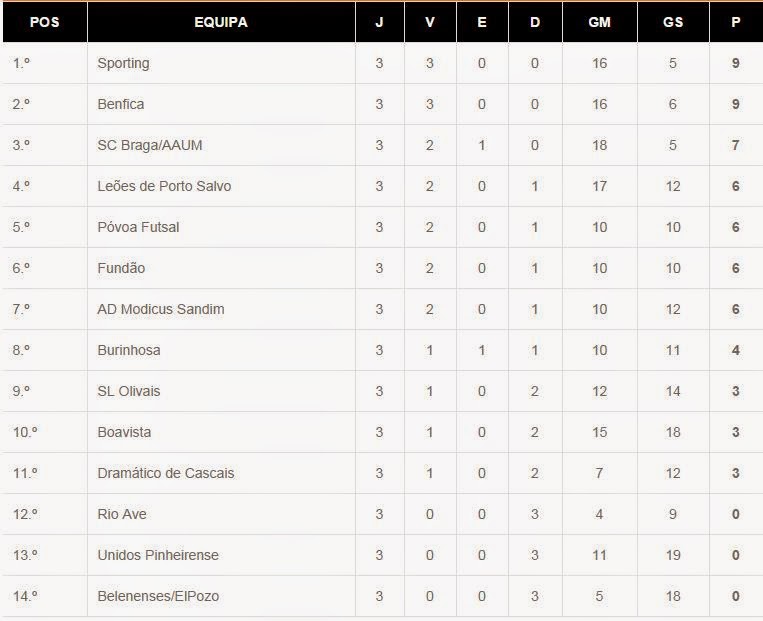
Task: Click the Burinhosa team name
Action: pyautogui.click(x=129, y=350)
